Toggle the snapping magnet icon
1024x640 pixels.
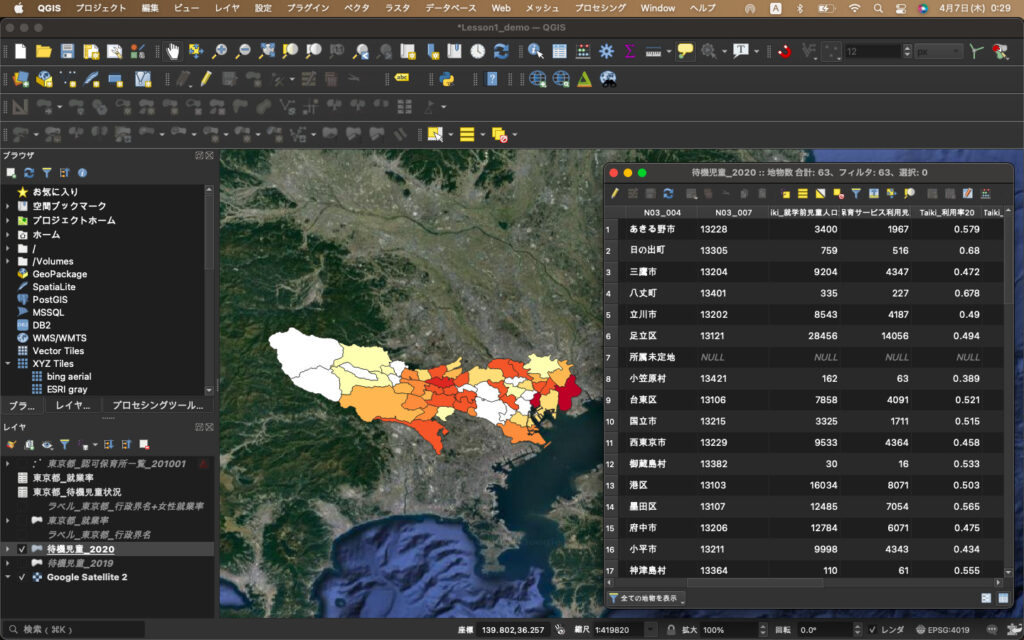point(784,51)
